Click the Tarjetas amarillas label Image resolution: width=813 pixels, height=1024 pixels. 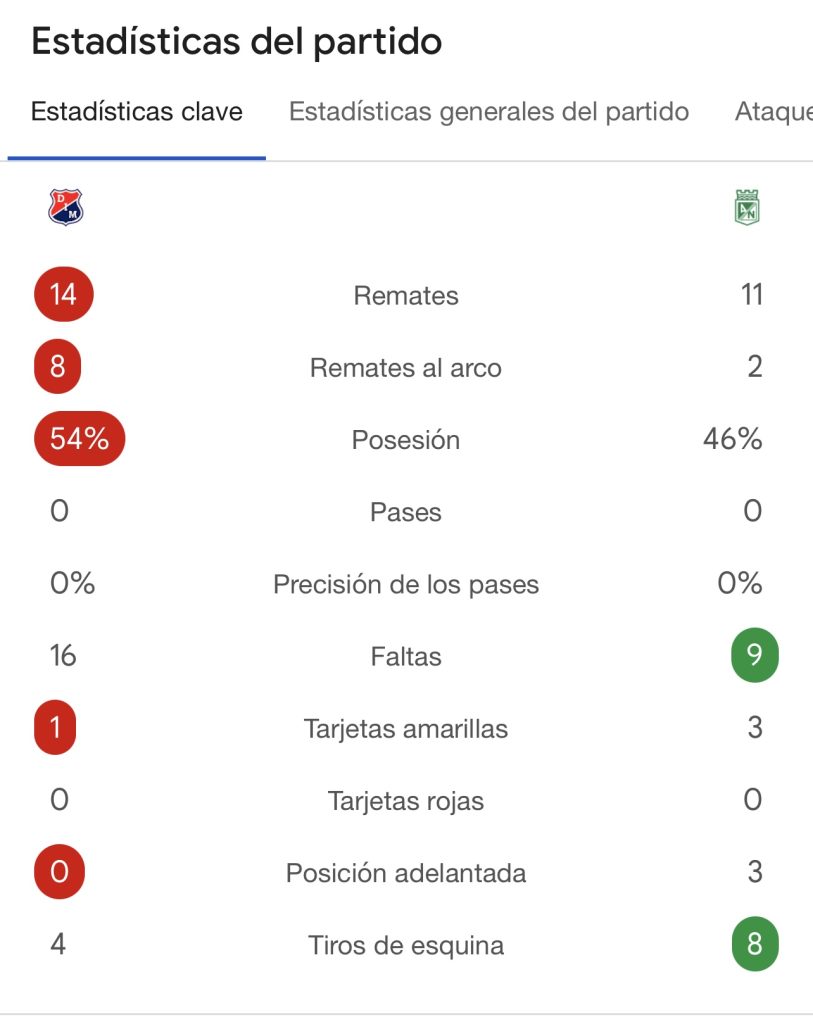click(x=406, y=729)
